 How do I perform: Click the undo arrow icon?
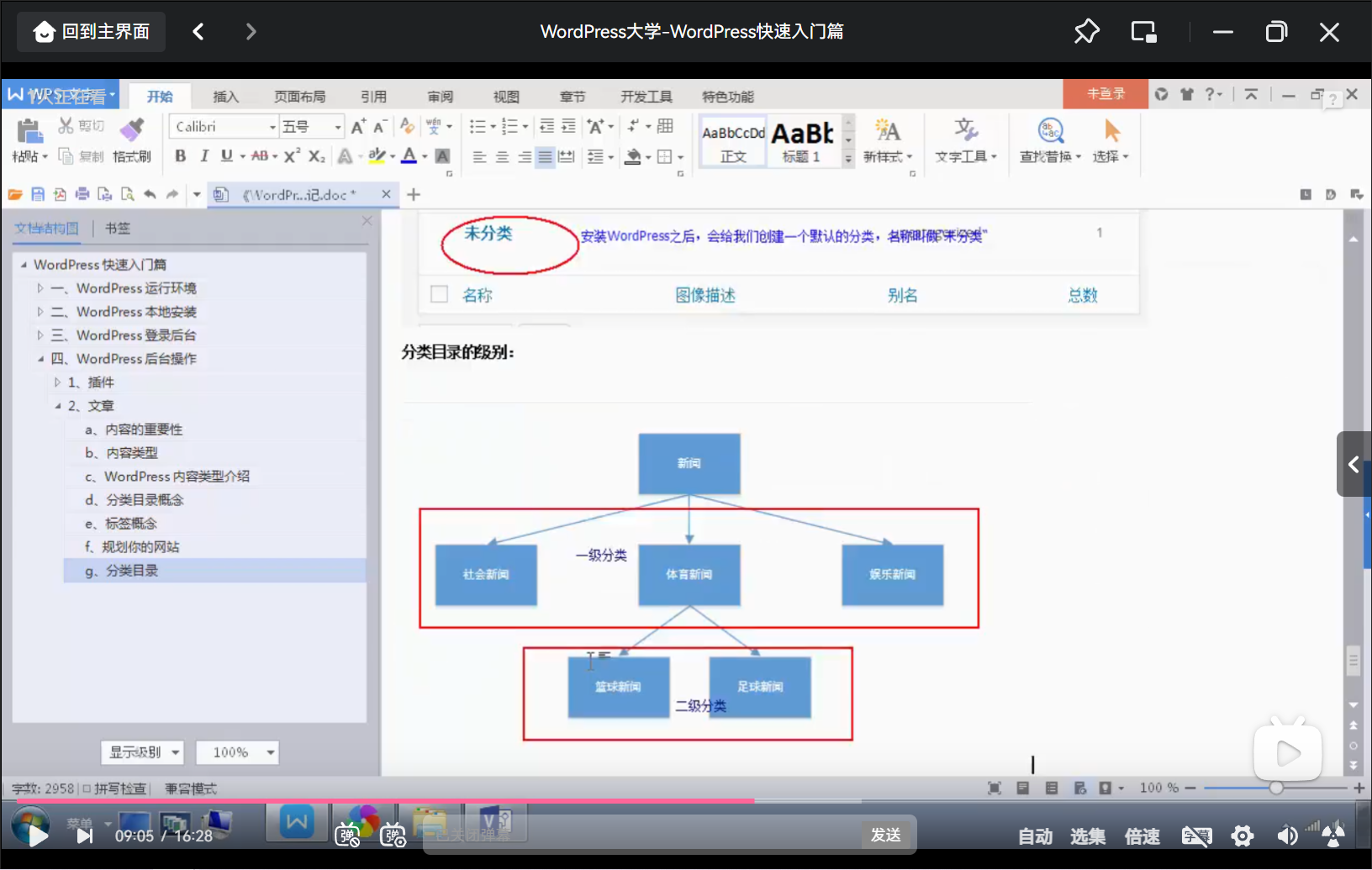(150, 194)
